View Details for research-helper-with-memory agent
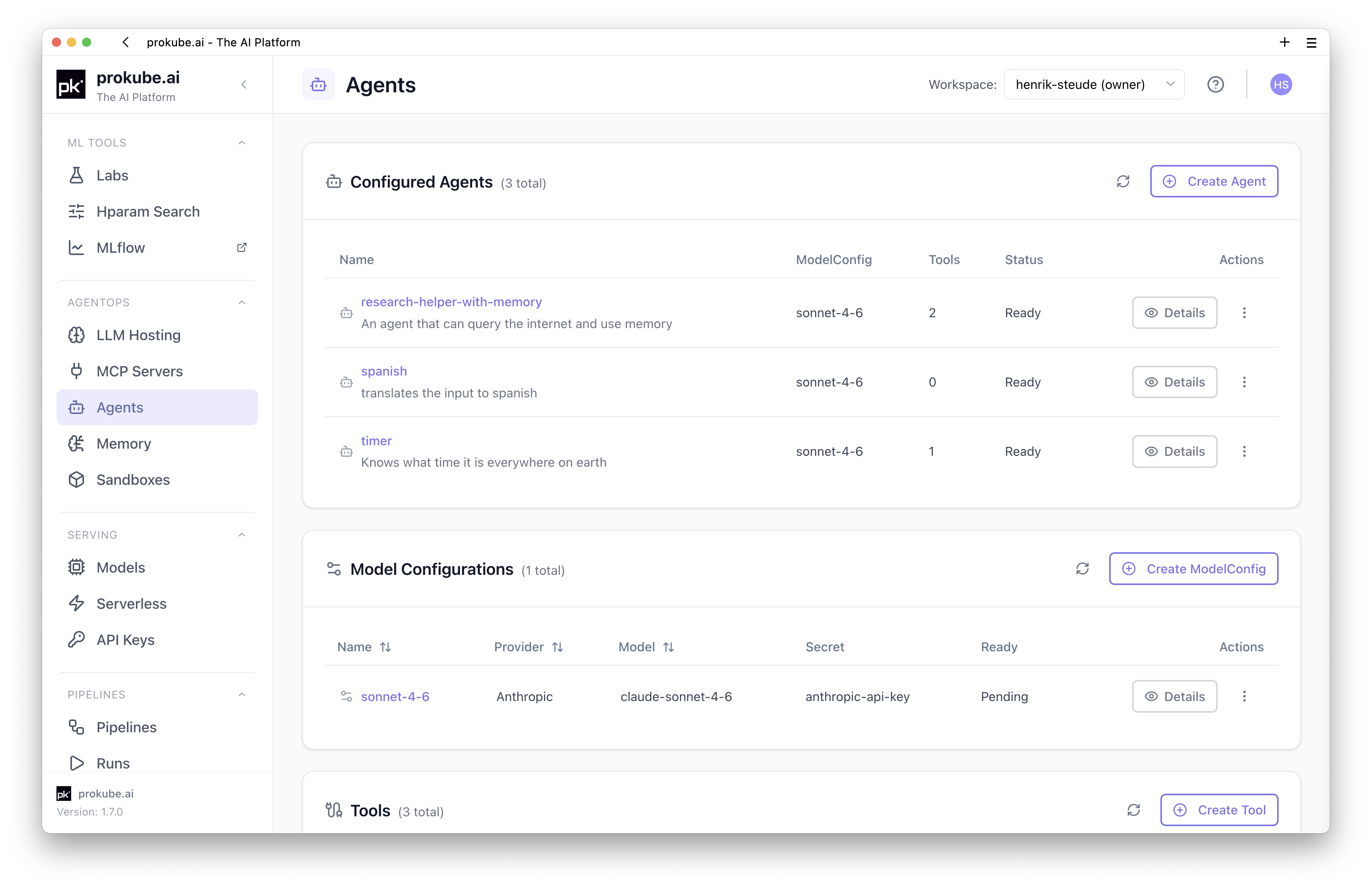The width and height of the screenshot is (1372, 889). tap(1174, 313)
